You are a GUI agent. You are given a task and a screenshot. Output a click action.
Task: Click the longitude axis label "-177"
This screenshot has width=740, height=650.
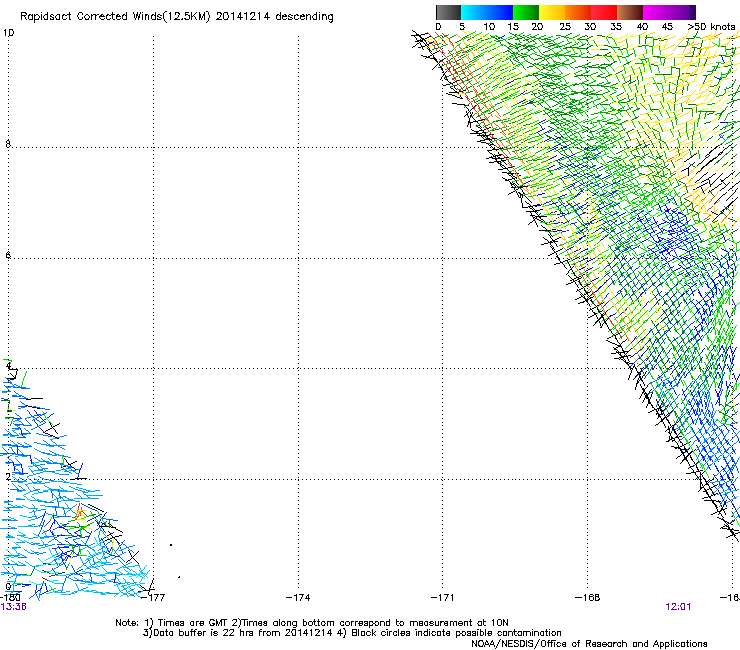click(153, 598)
